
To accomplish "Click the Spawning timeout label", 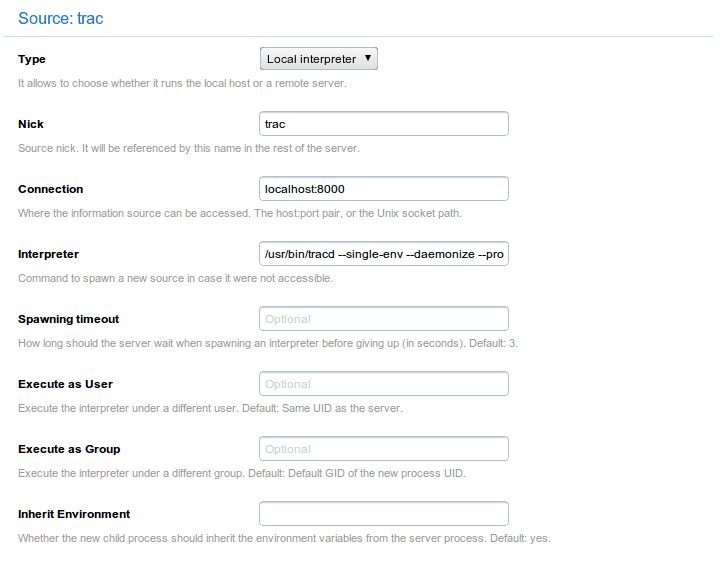I will point(69,320).
